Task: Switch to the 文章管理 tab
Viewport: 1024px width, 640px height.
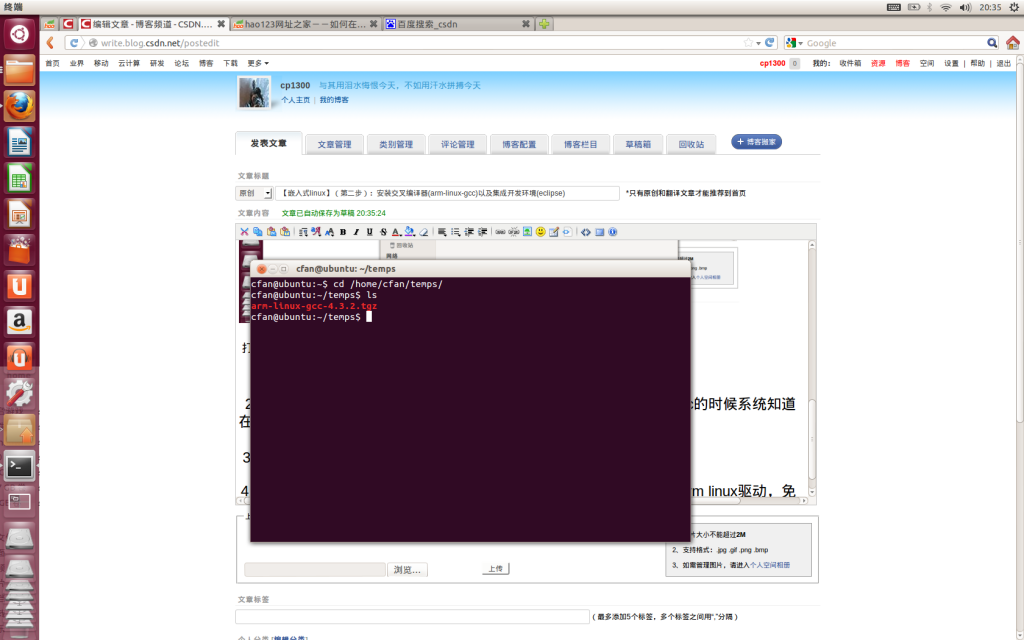Action: click(334, 144)
